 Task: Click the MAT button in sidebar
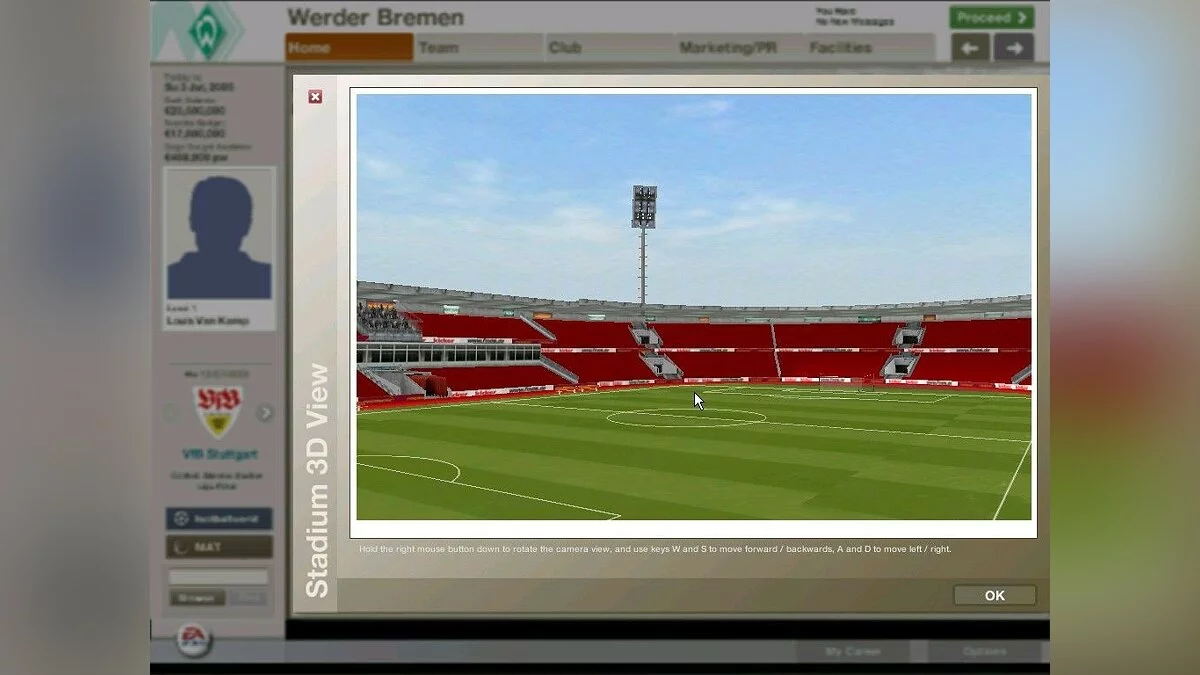coord(219,547)
